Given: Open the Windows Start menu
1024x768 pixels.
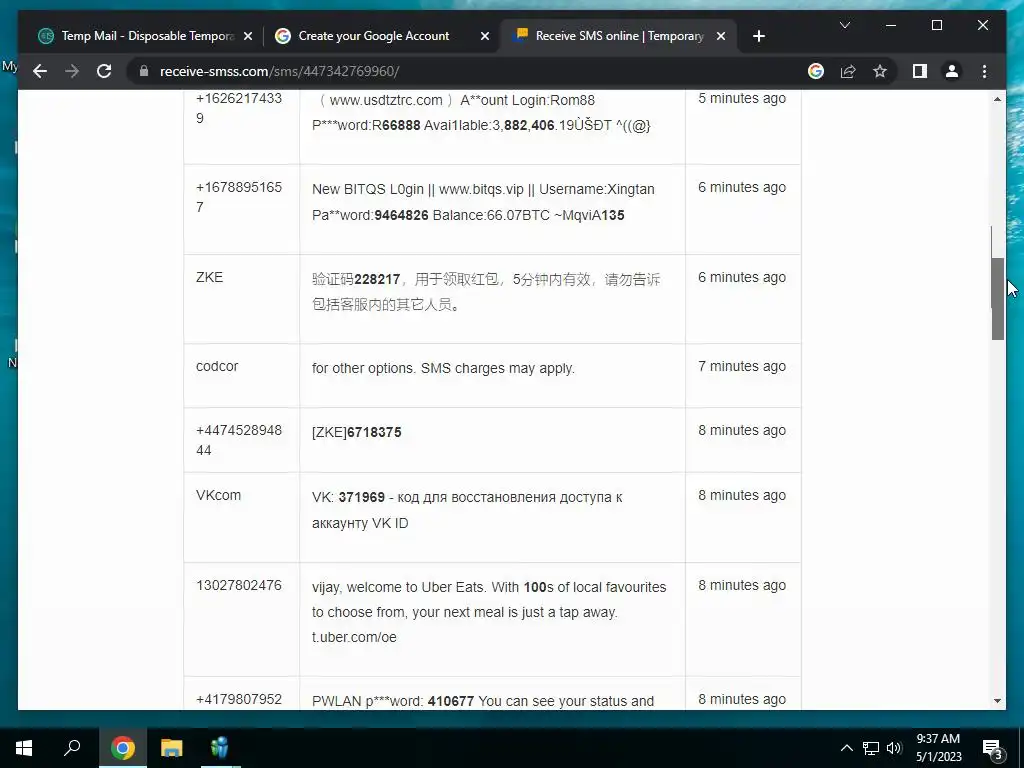Looking at the screenshot, I should click(x=24, y=748).
